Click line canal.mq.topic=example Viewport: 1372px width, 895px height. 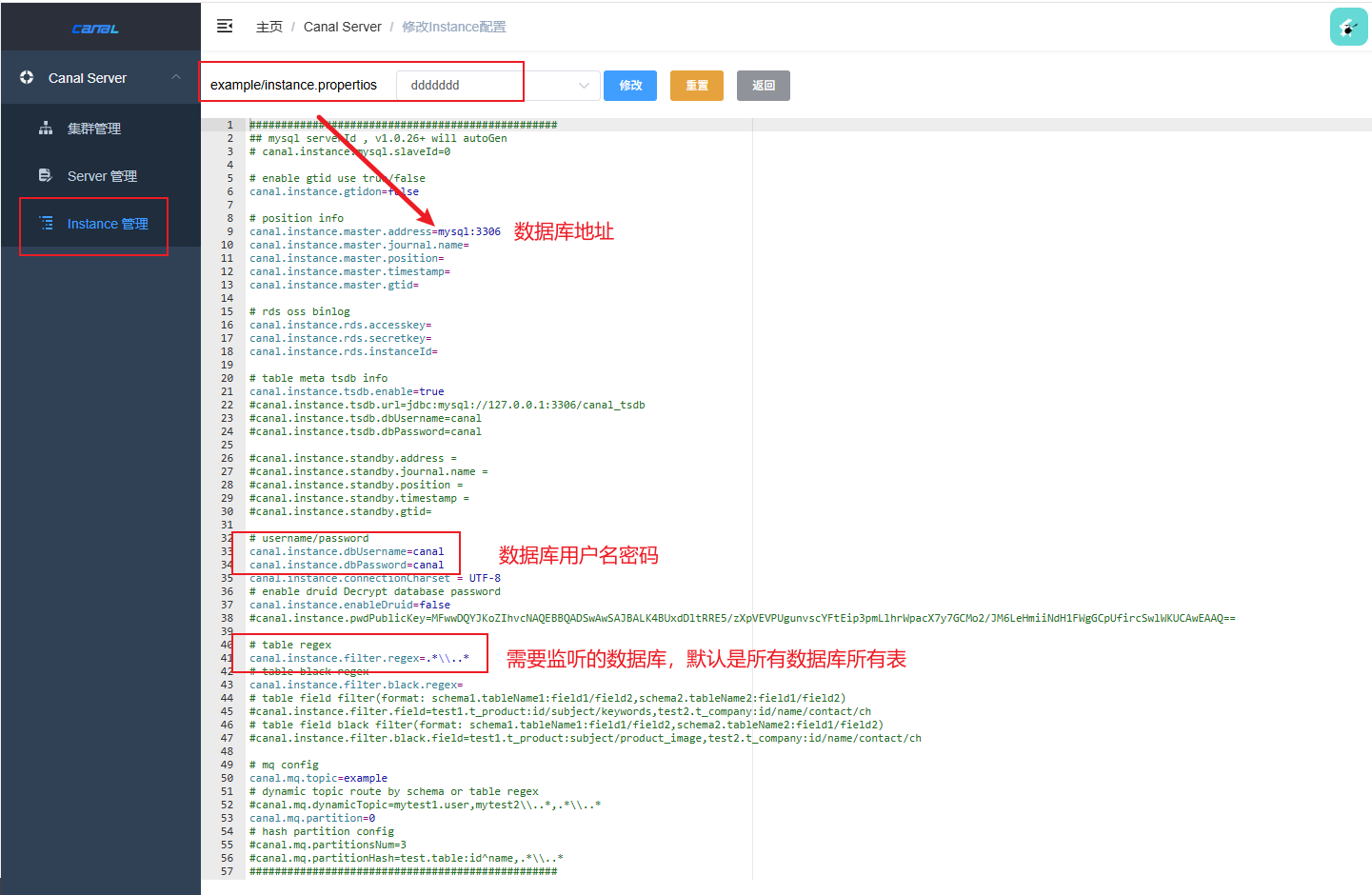pyautogui.click(x=318, y=778)
